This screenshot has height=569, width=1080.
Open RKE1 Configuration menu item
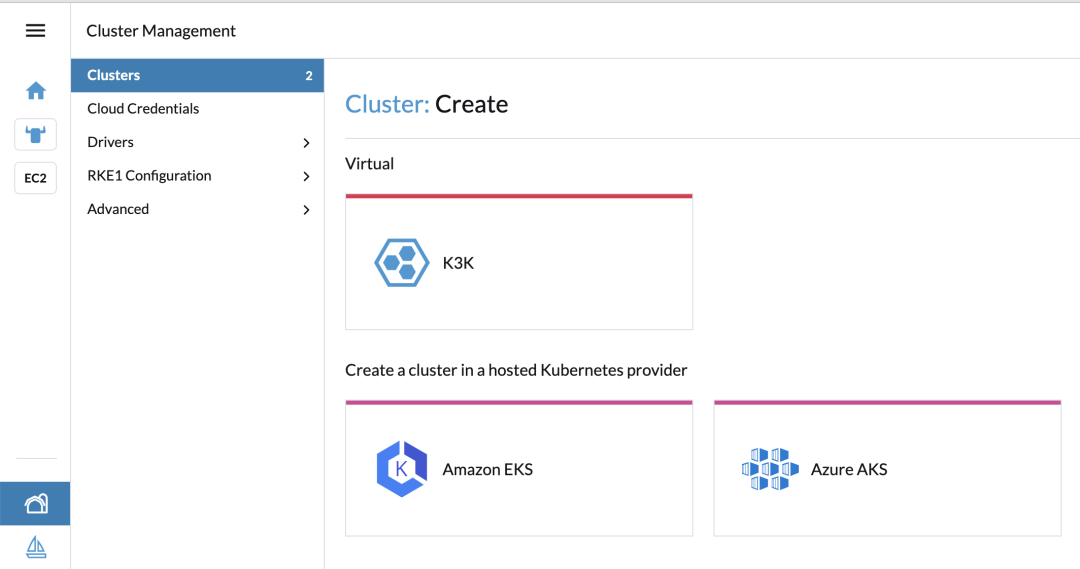tap(197, 176)
